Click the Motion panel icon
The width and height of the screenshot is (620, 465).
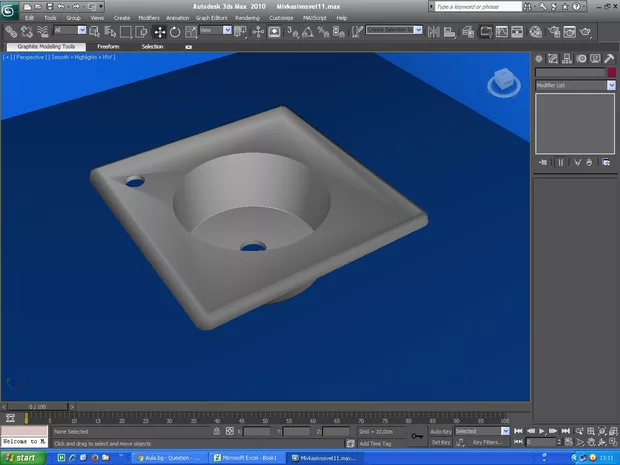point(580,58)
